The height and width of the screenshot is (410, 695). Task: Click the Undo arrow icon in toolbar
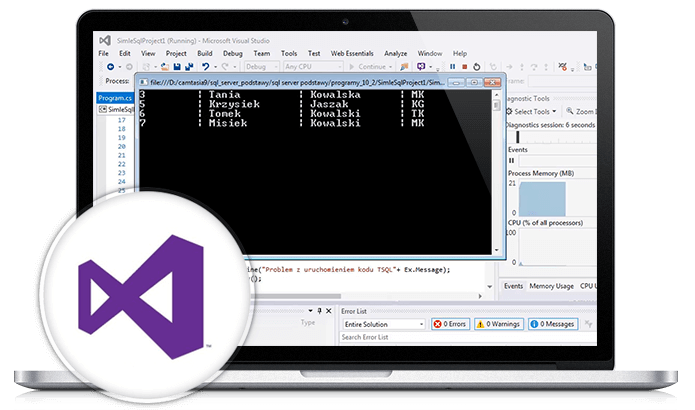pyautogui.click(x=205, y=67)
